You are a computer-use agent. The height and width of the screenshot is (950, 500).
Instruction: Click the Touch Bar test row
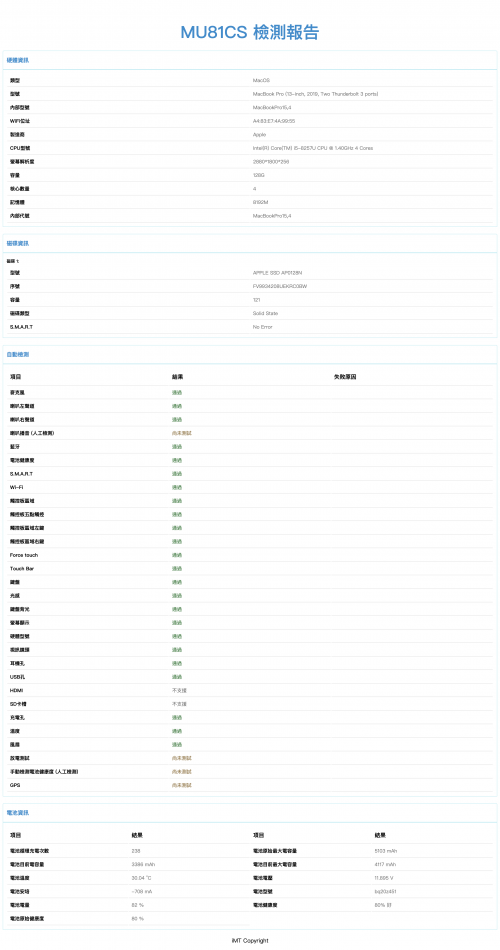[250, 568]
